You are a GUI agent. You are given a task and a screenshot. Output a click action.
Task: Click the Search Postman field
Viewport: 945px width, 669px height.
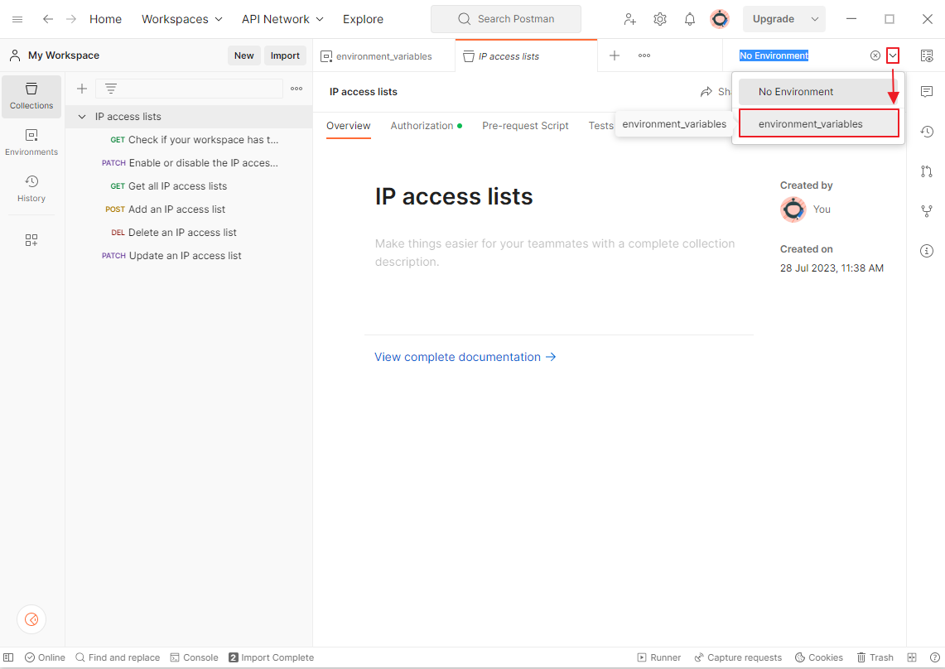pos(506,19)
